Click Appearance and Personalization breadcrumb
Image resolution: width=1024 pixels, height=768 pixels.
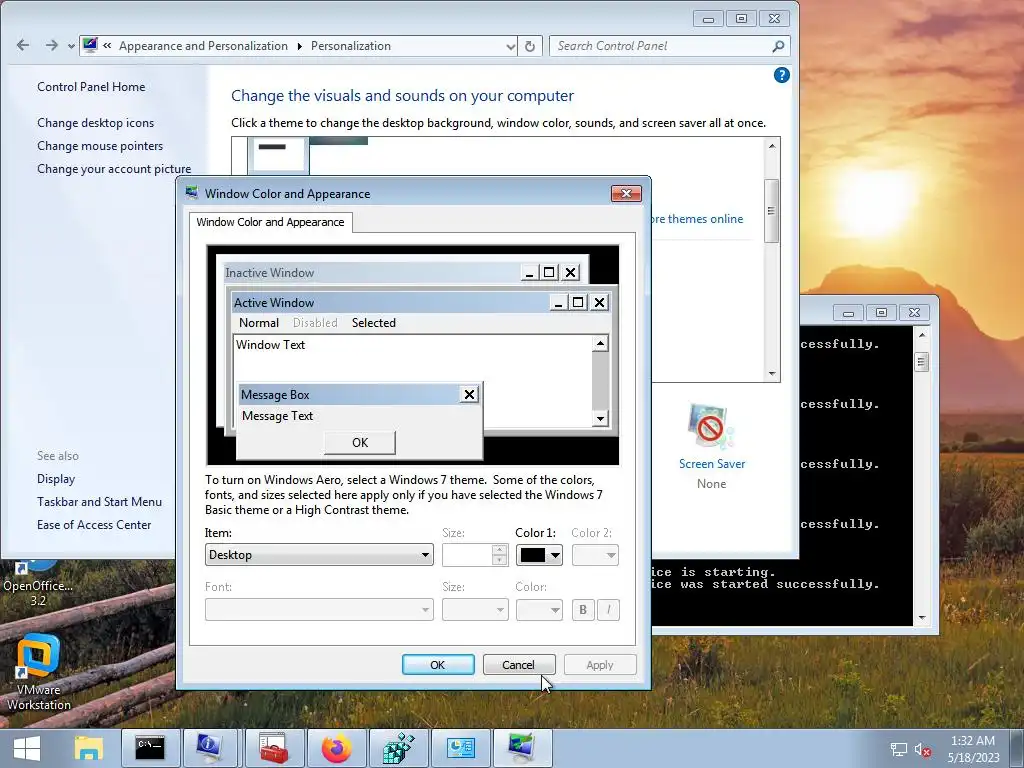pyautogui.click(x=203, y=46)
